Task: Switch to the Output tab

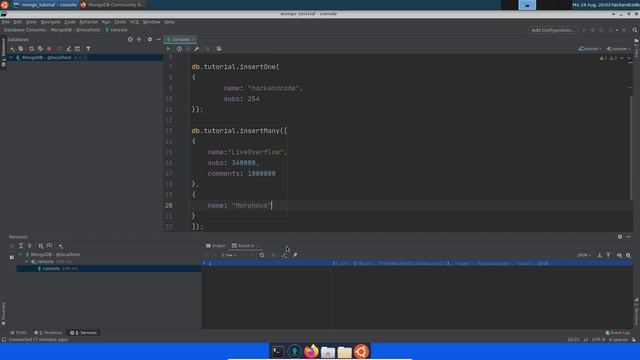Action: 216,246
